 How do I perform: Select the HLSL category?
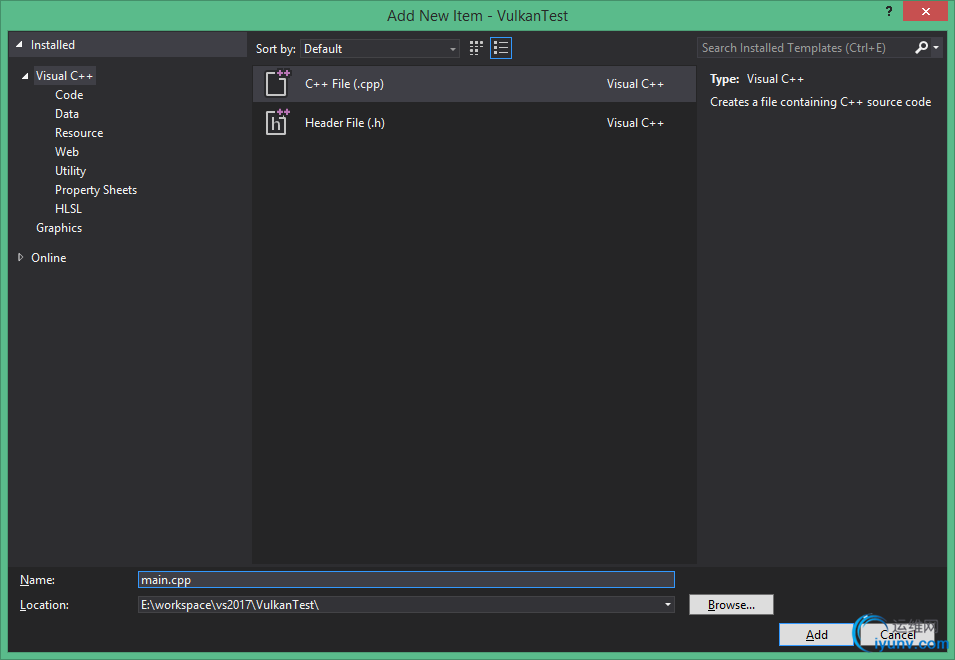(x=68, y=209)
